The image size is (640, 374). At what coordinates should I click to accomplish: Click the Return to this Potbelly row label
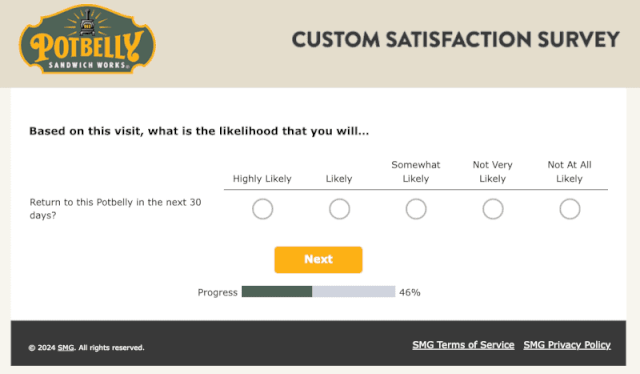pyautogui.click(x=115, y=209)
